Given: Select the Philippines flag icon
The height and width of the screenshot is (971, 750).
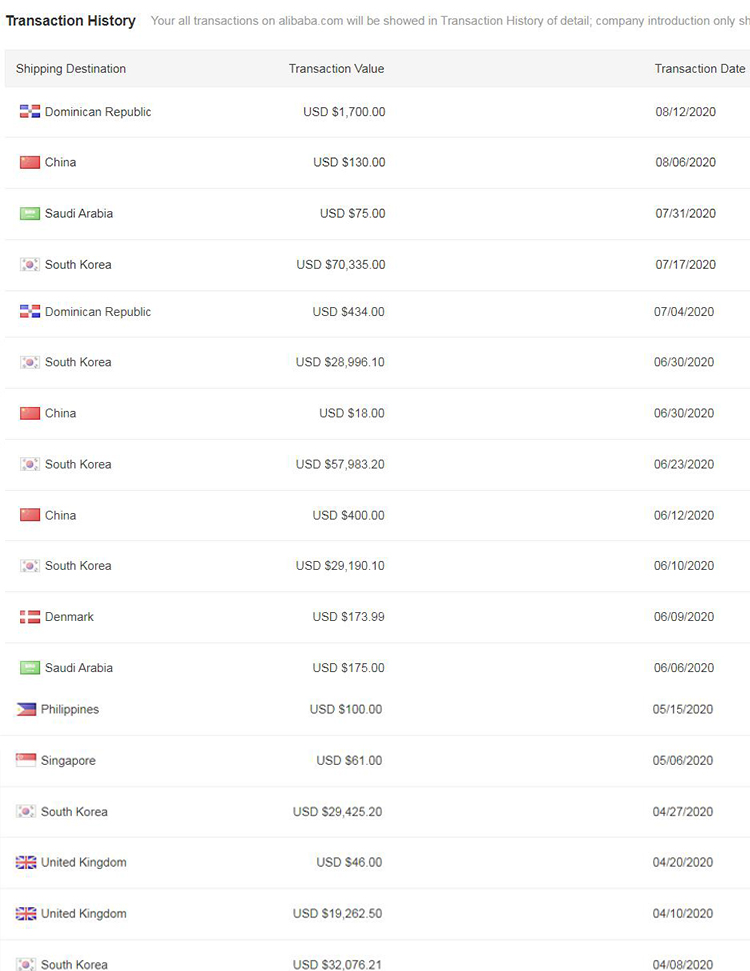Looking at the screenshot, I should [26, 709].
